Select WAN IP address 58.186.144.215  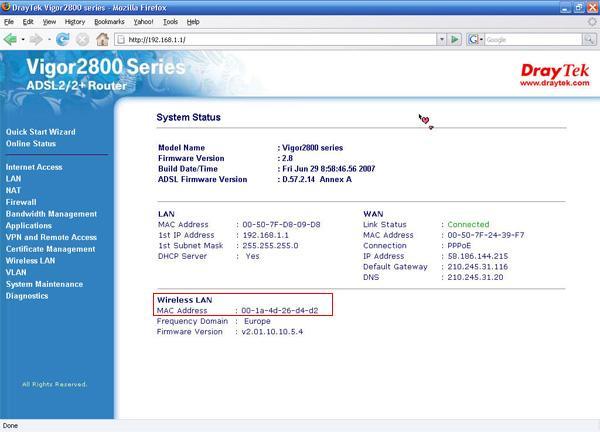(x=478, y=256)
